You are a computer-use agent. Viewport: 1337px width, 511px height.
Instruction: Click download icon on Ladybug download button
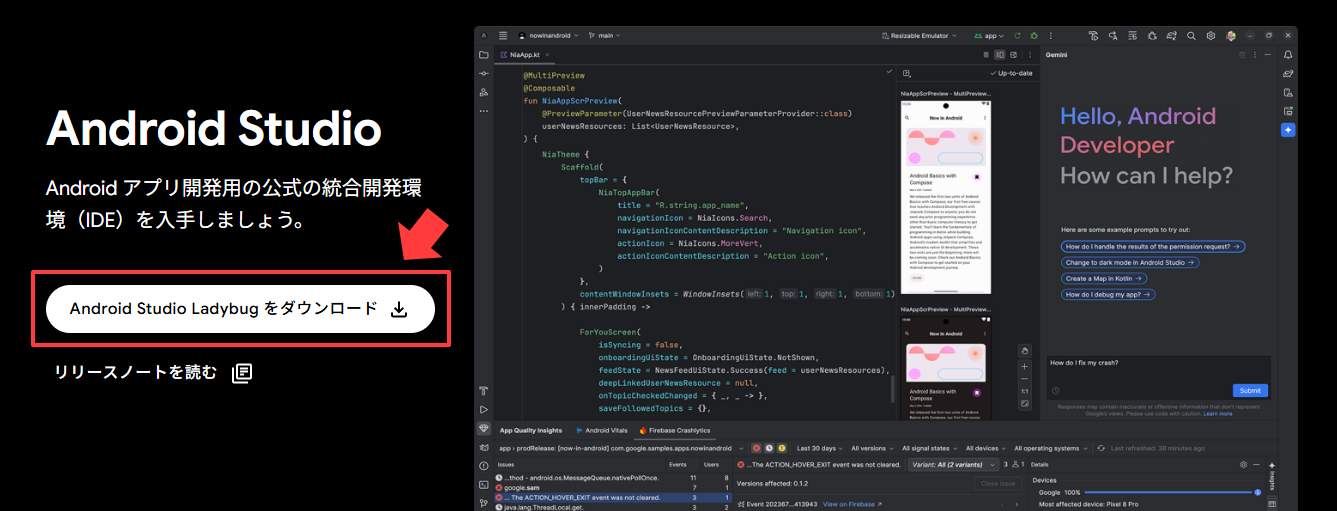coord(398,309)
